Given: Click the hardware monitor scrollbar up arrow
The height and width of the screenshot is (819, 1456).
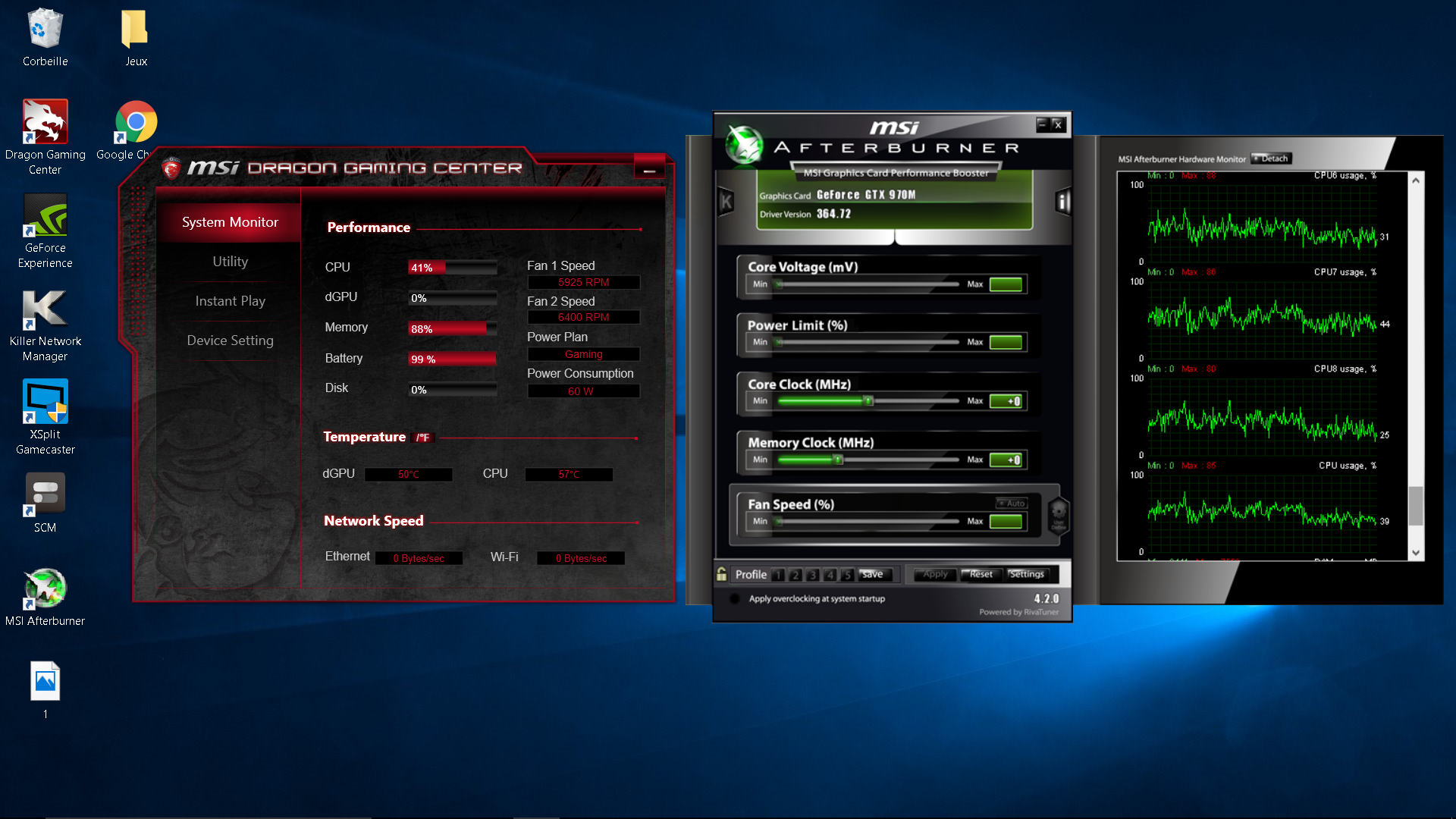Looking at the screenshot, I should (1415, 180).
